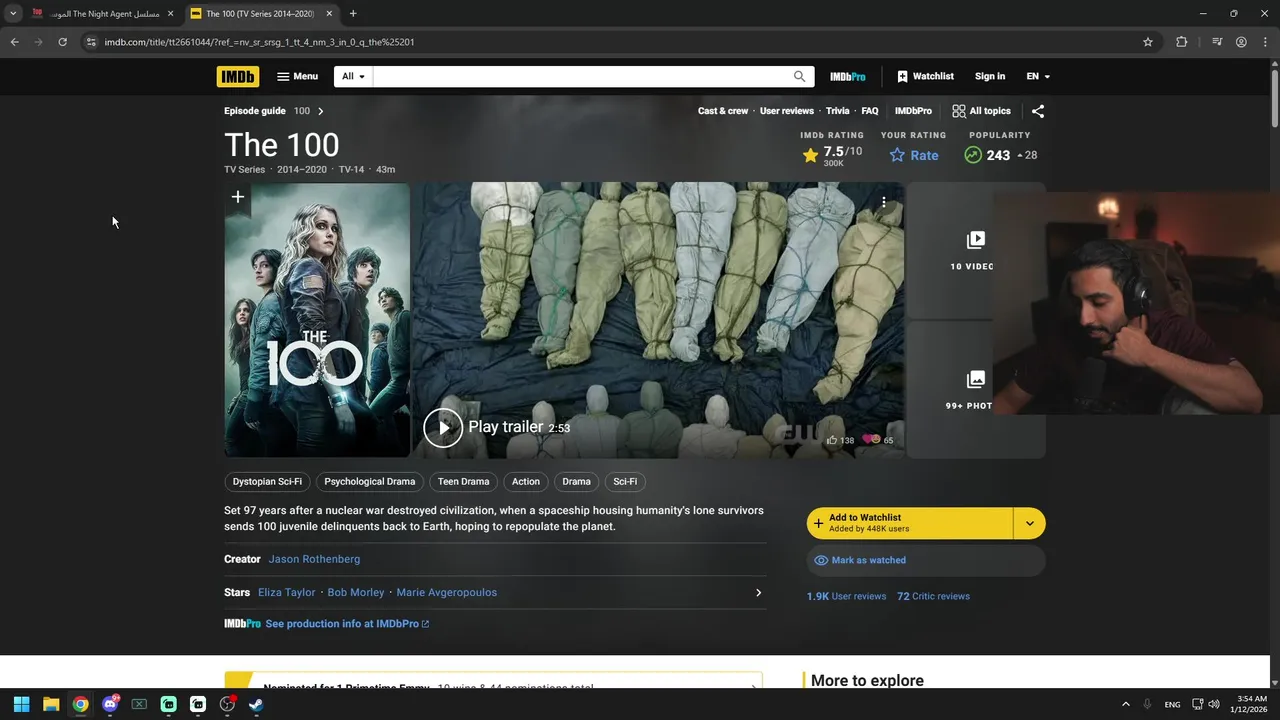Open Eliza Taylor's page
Screen dimensions: 1280x720
(x=286, y=592)
